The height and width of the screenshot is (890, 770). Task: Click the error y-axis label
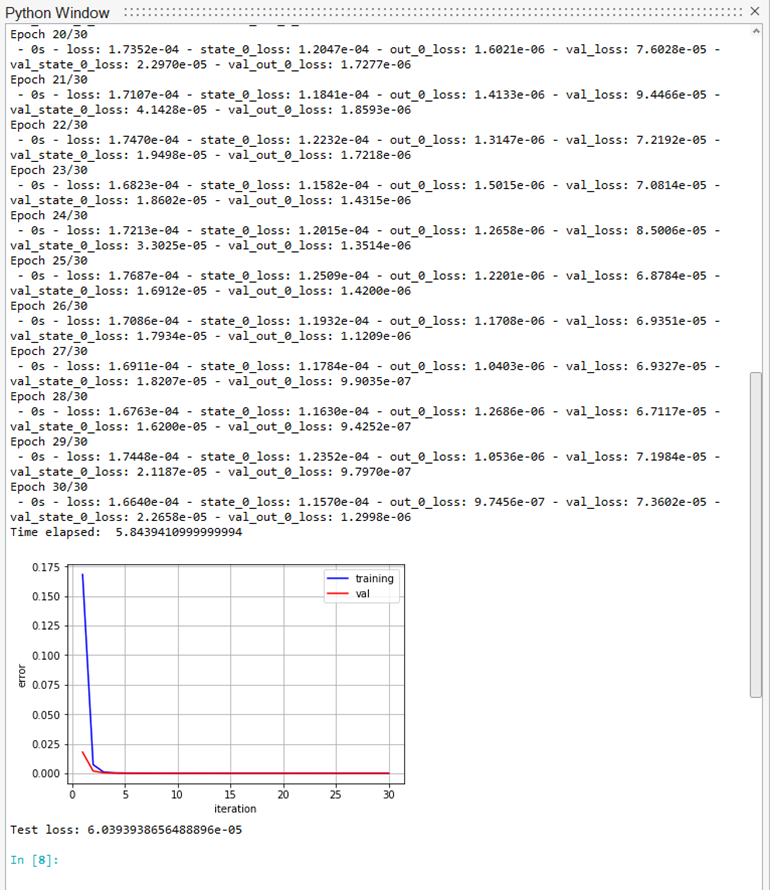point(22,675)
